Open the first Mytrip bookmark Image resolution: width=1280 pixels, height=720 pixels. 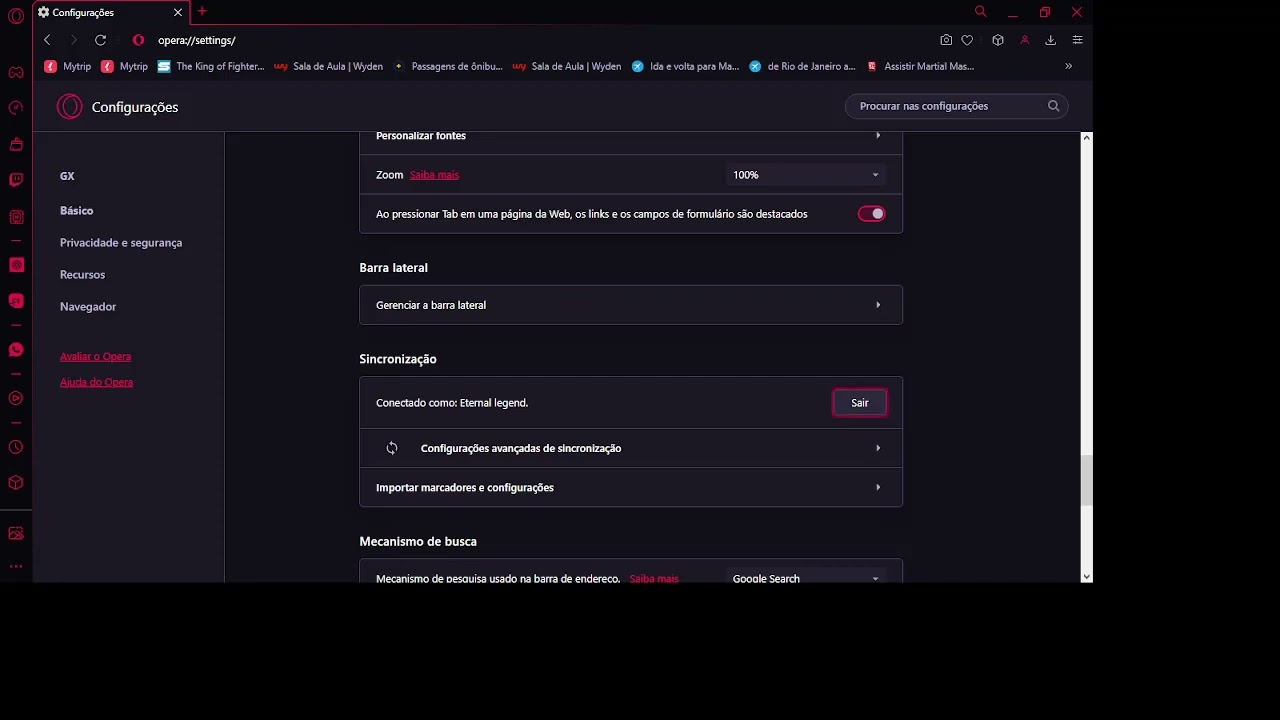(68, 66)
